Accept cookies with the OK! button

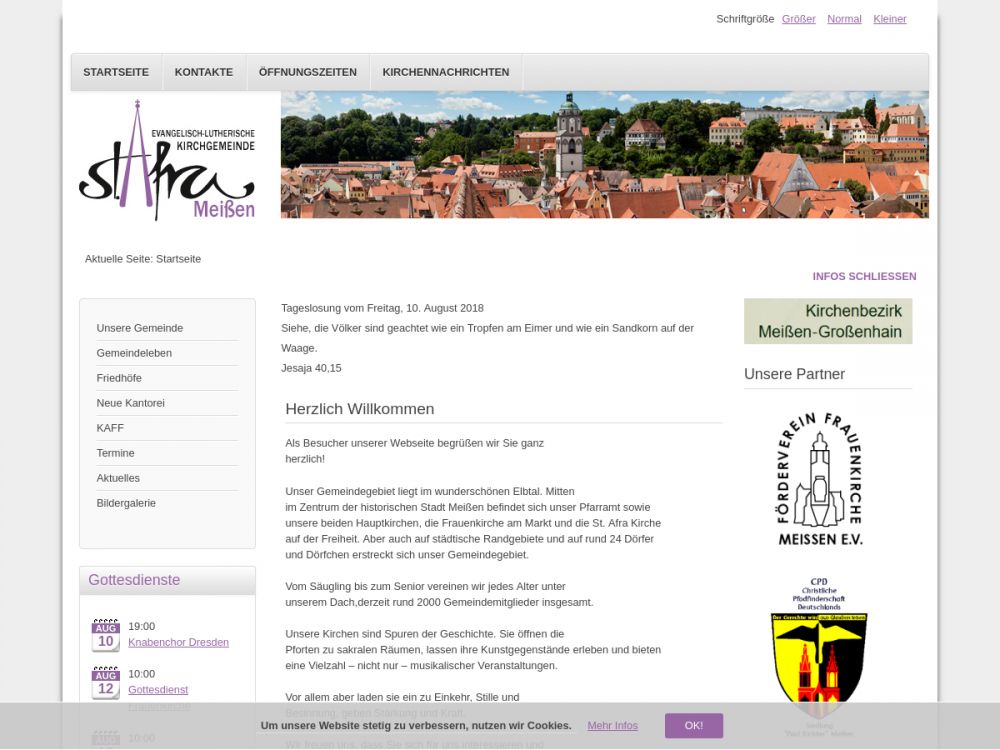(693, 725)
